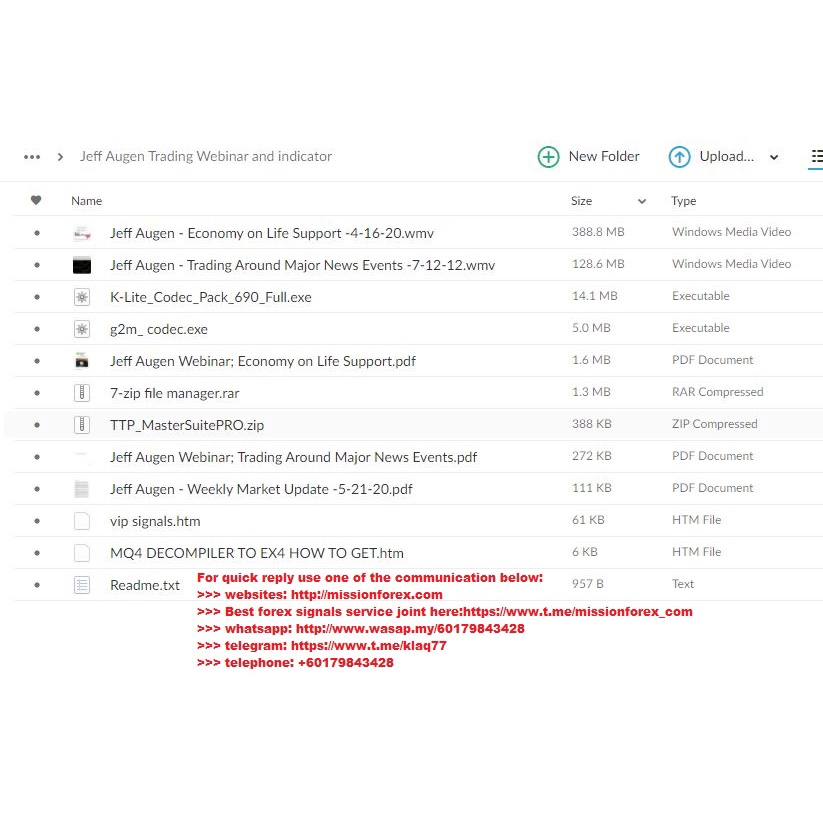
Task: Click the Upload arrow icon
Action: [x=679, y=157]
